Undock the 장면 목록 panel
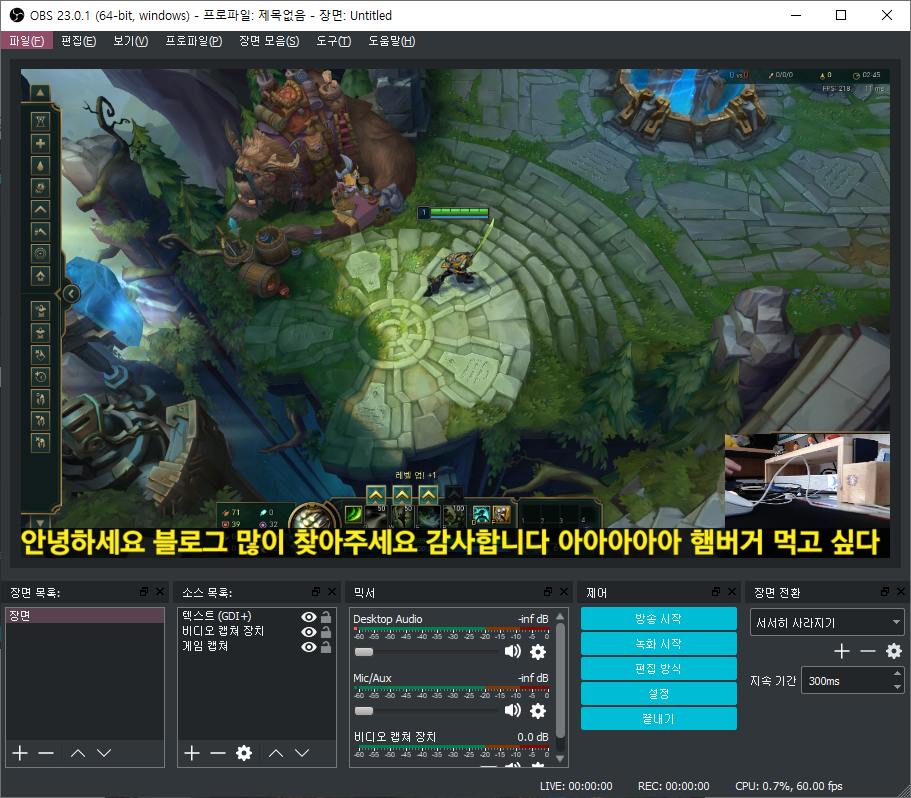This screenshot has width=911, height=798. coord(144,592)
